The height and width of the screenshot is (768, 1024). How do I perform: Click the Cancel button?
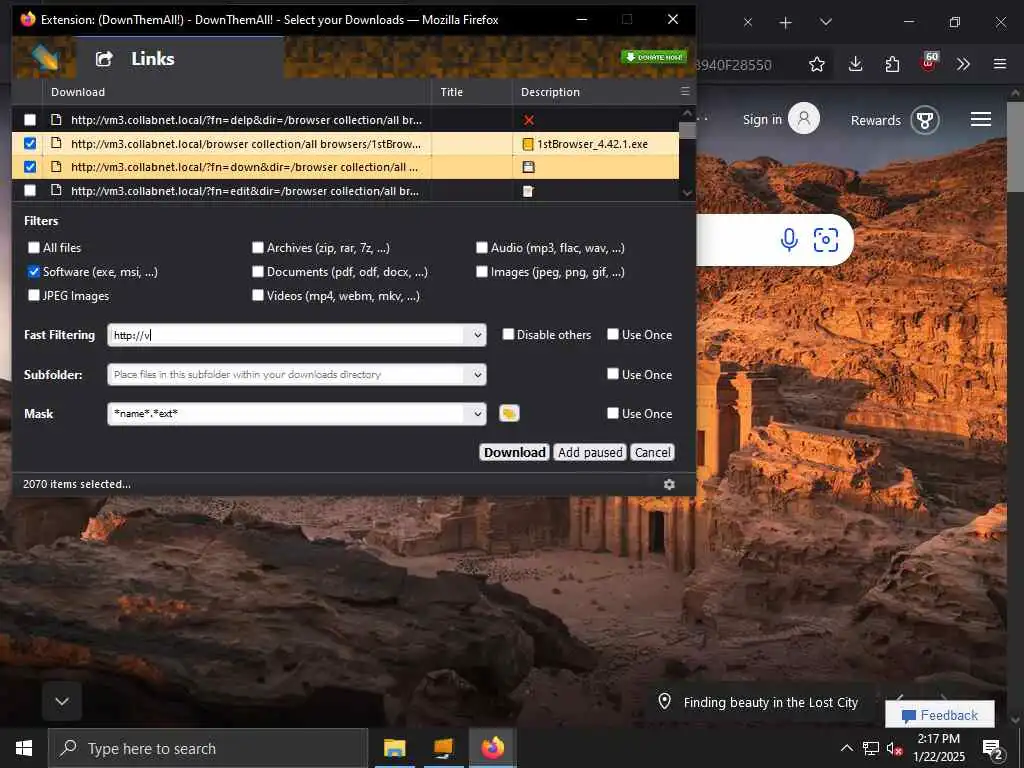(x=652, y=453)
